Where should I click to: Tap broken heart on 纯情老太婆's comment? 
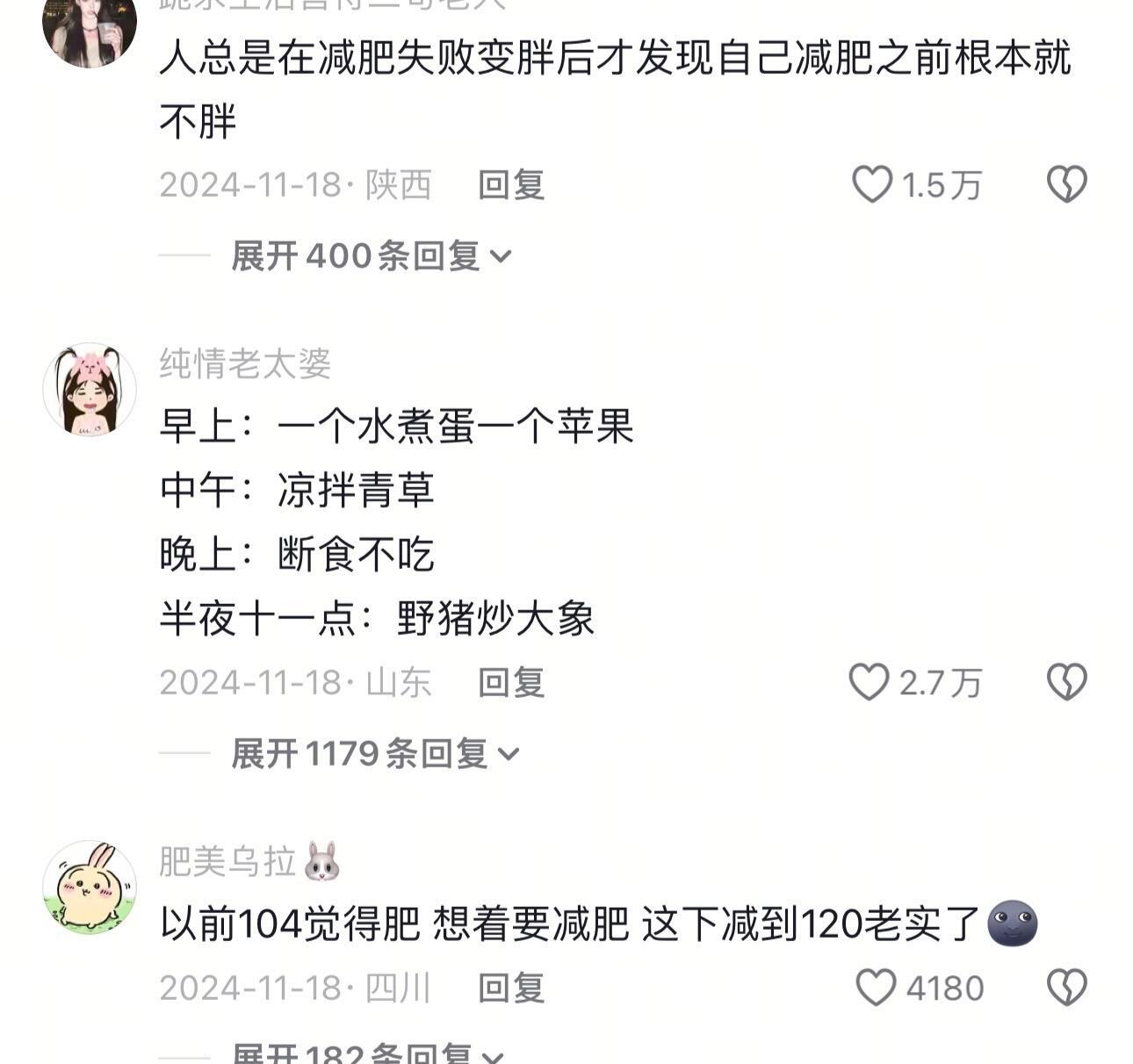(x=1067, y=682)
